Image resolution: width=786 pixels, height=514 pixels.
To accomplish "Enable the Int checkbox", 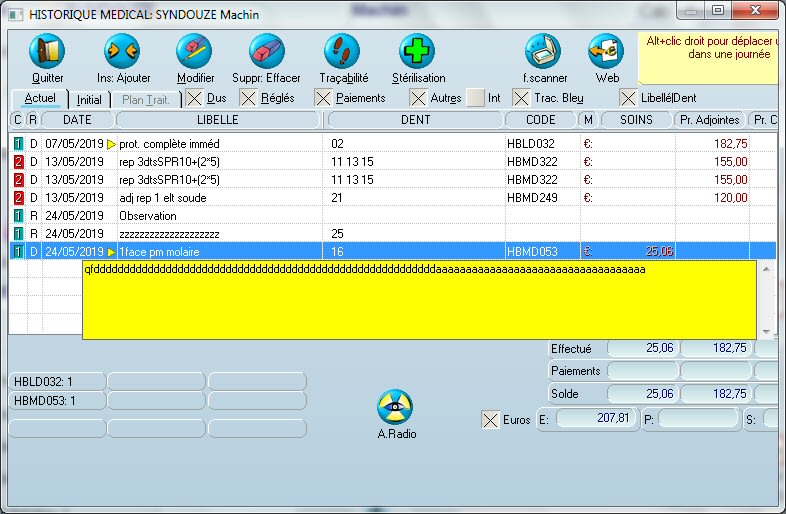I will pos(477,98).
